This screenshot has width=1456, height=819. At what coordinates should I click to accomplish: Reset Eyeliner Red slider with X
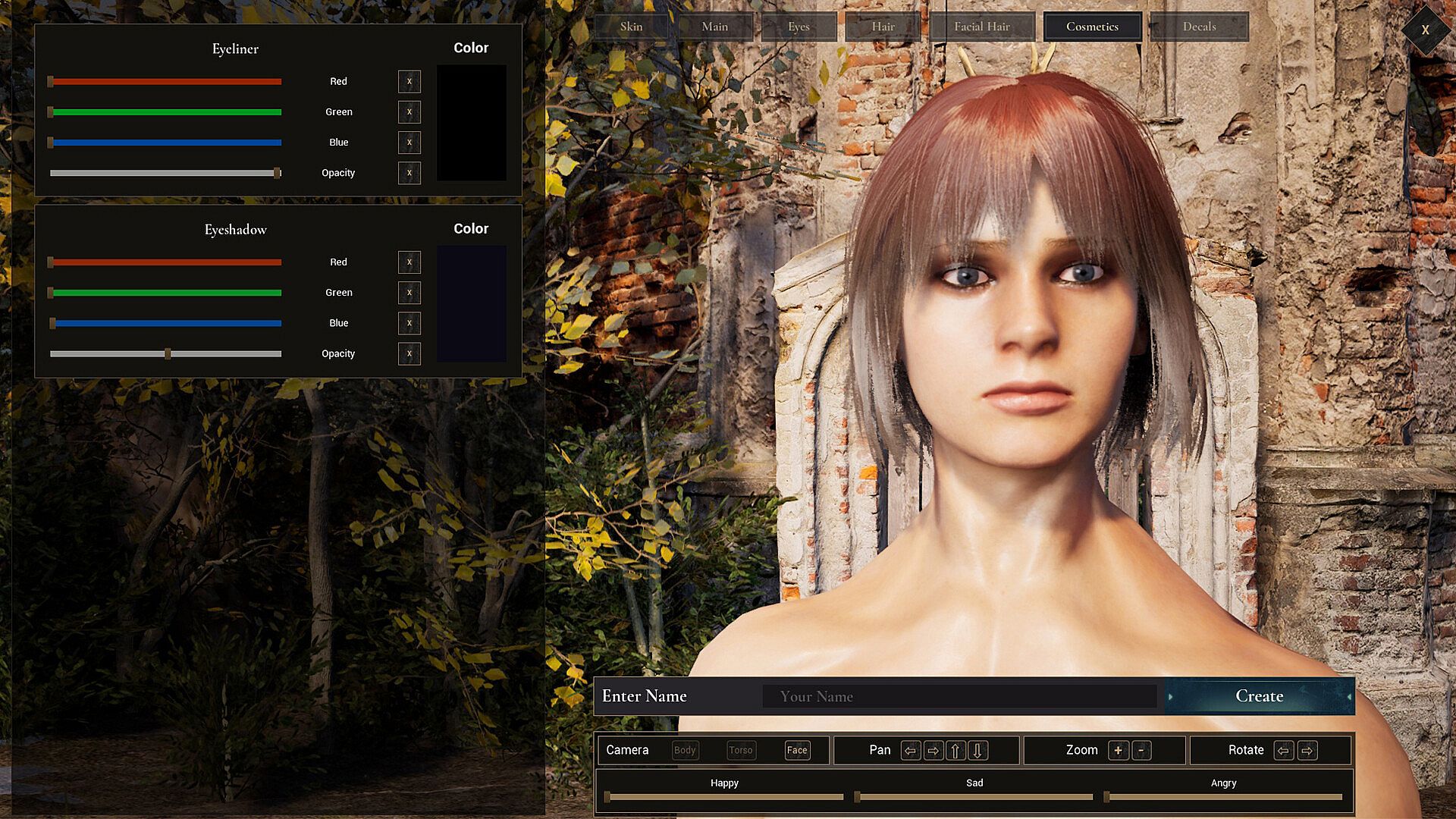[x=409, y=81]
